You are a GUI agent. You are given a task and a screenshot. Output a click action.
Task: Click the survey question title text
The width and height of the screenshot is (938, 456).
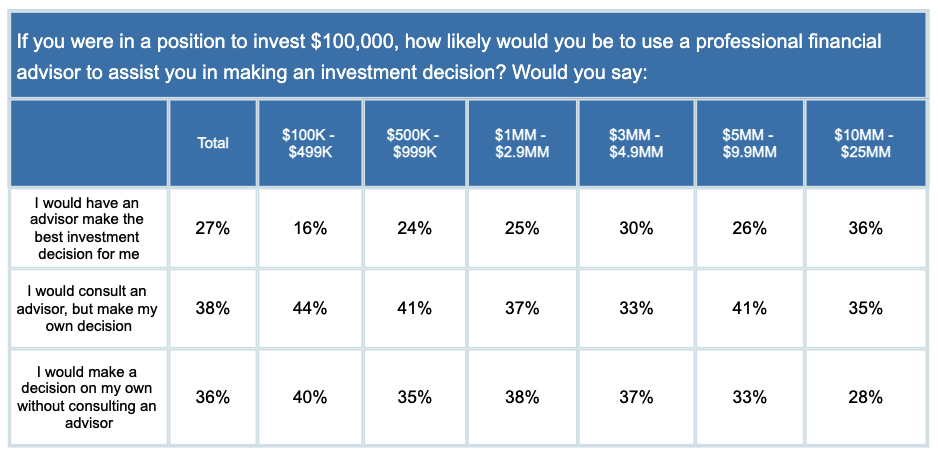coord(449,57)
